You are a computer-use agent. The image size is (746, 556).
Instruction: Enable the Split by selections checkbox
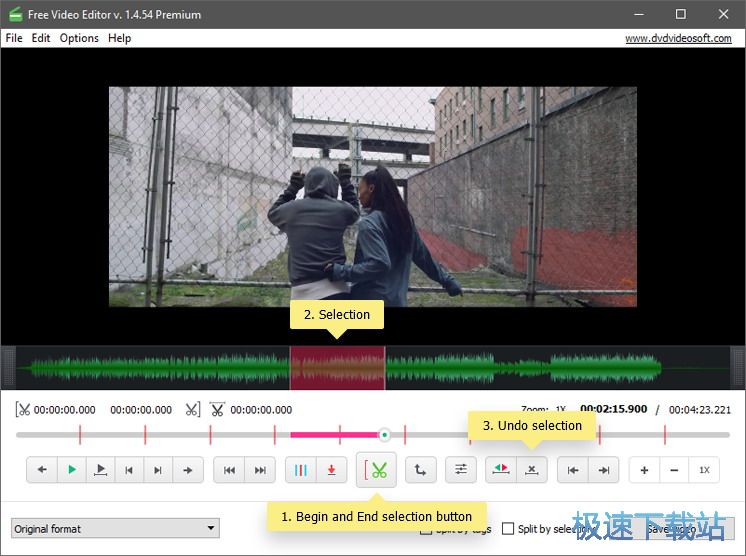508,528
